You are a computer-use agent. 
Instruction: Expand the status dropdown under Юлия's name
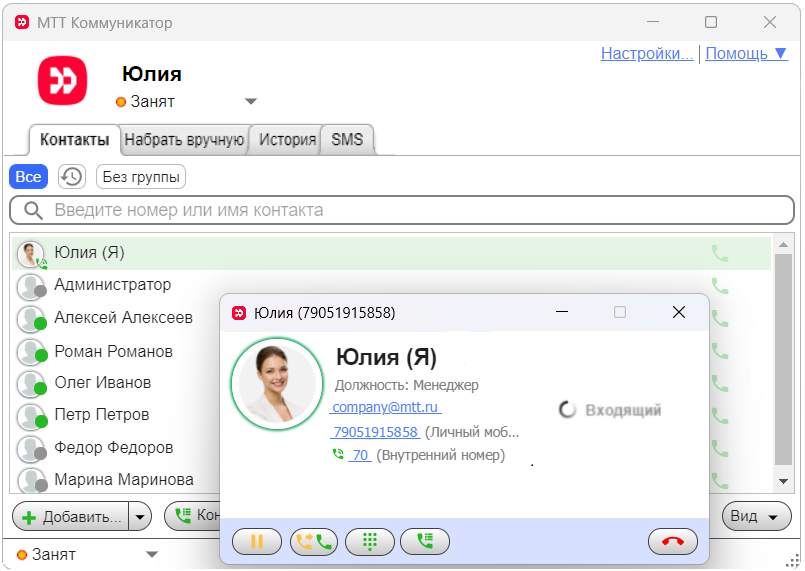(x=251, y=101)
